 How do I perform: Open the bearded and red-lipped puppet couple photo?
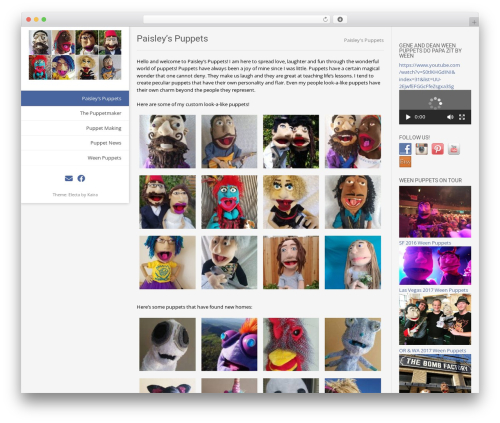click(353, 141)
